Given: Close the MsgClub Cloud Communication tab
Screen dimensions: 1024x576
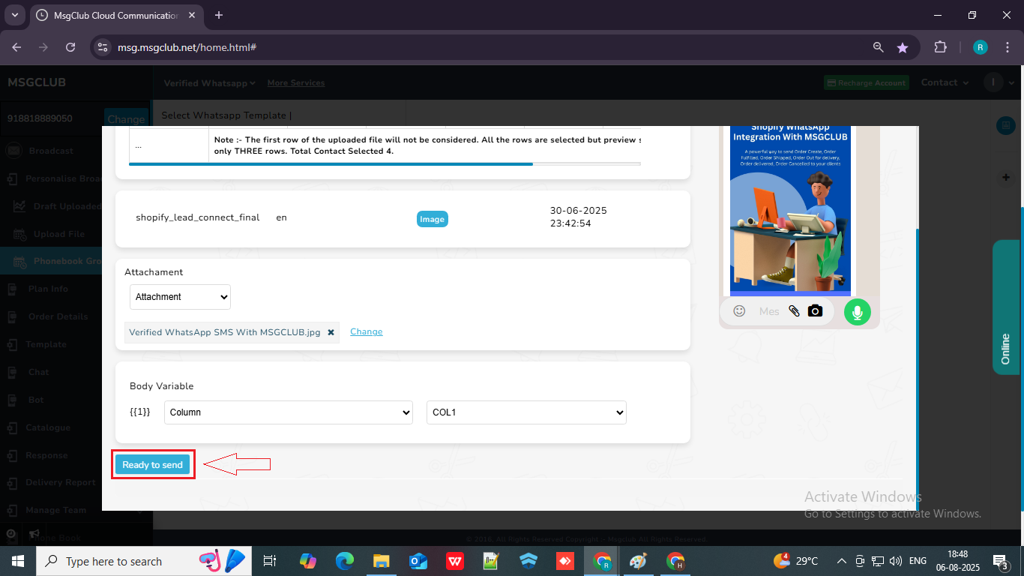Looking at the screenshot, I should 192,15.
